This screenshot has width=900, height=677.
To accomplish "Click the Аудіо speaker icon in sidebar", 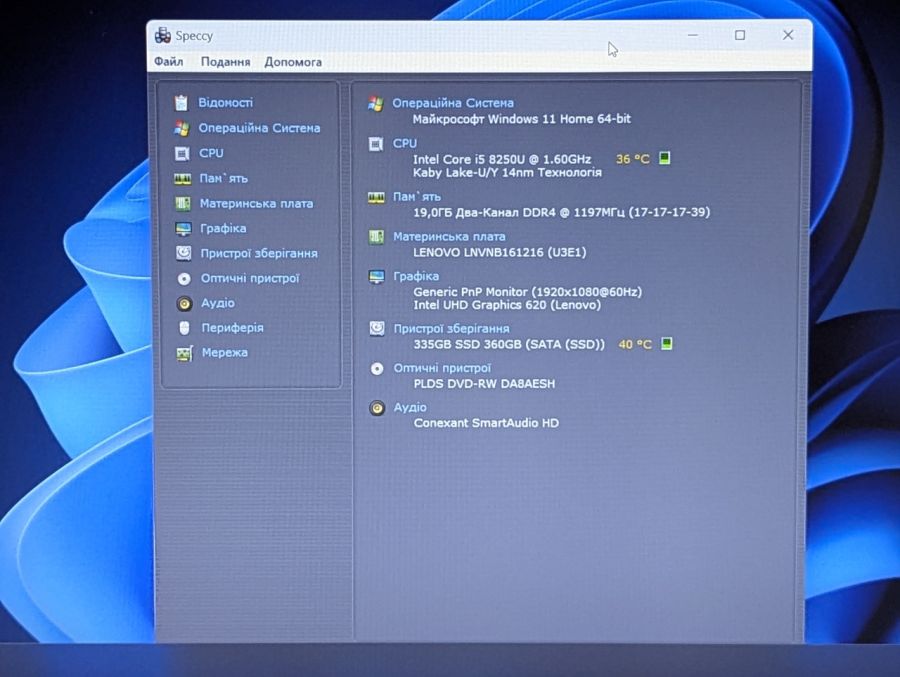I will (x=184, y=303).
